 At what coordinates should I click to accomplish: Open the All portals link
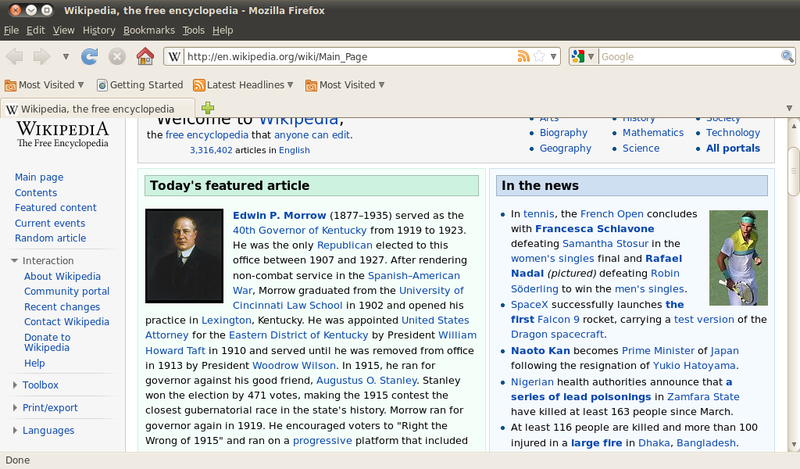point(733,148)
